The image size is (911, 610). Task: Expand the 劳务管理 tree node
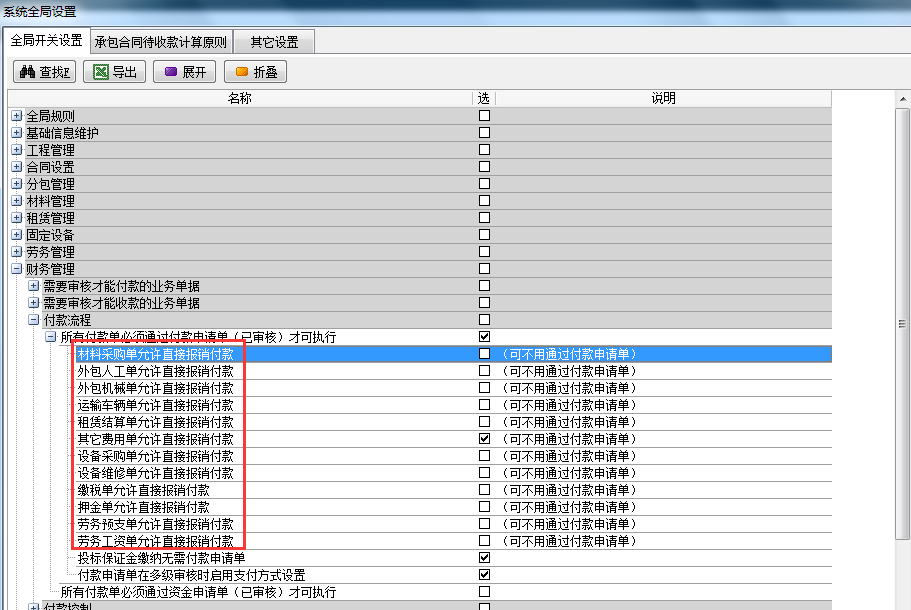click(15, 251)
